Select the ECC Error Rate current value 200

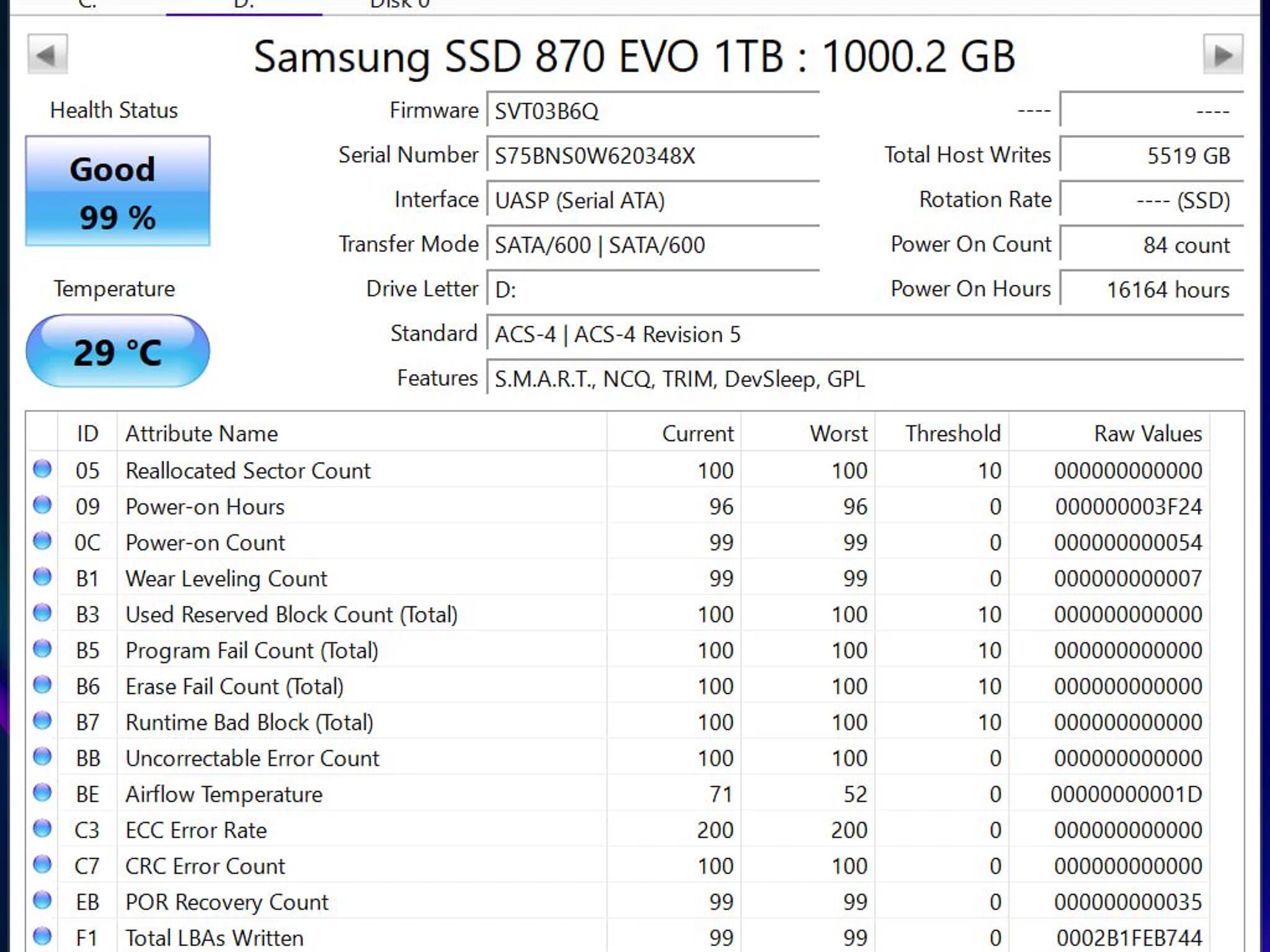point(715,831)
